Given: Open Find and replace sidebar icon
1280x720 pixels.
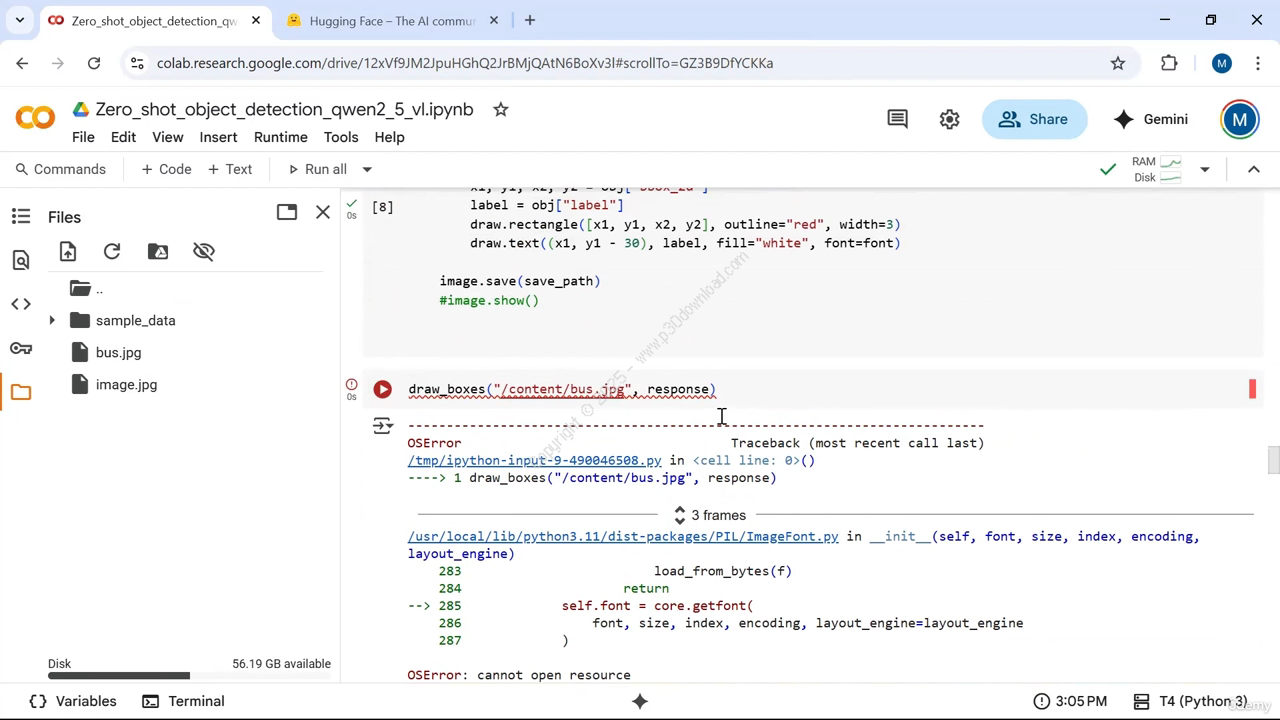Looking at the screenshot, I should pos(21,261).
